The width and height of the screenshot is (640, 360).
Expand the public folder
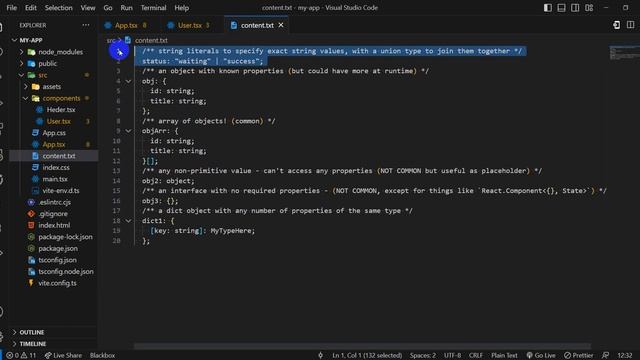22,63
